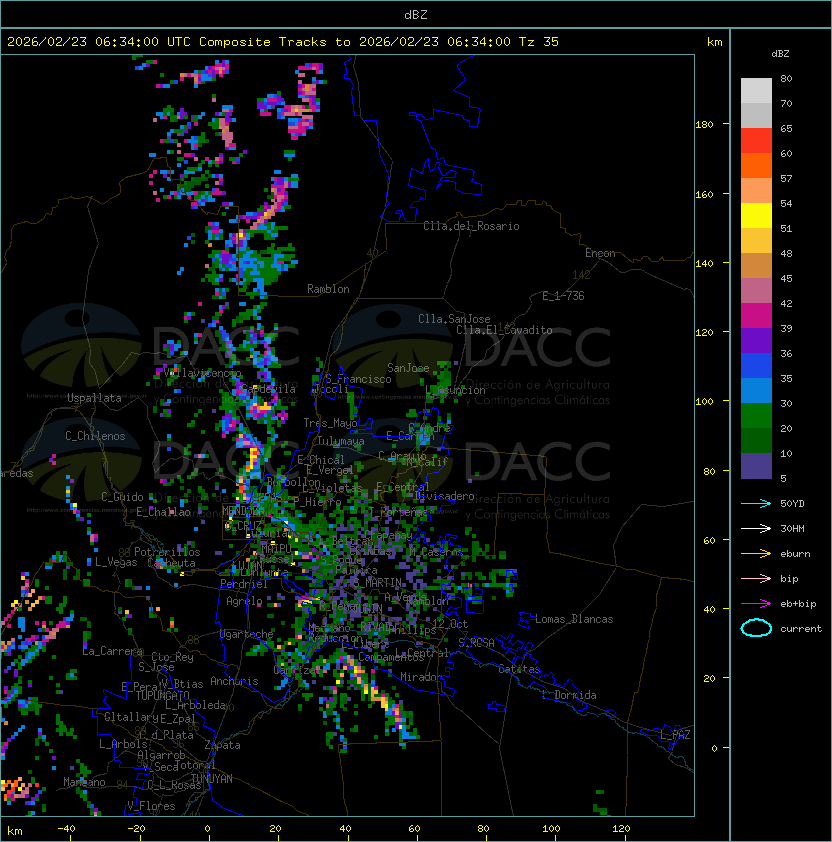
Task: Click the Lomas_Blancas map label
Action: click(574, 619)
